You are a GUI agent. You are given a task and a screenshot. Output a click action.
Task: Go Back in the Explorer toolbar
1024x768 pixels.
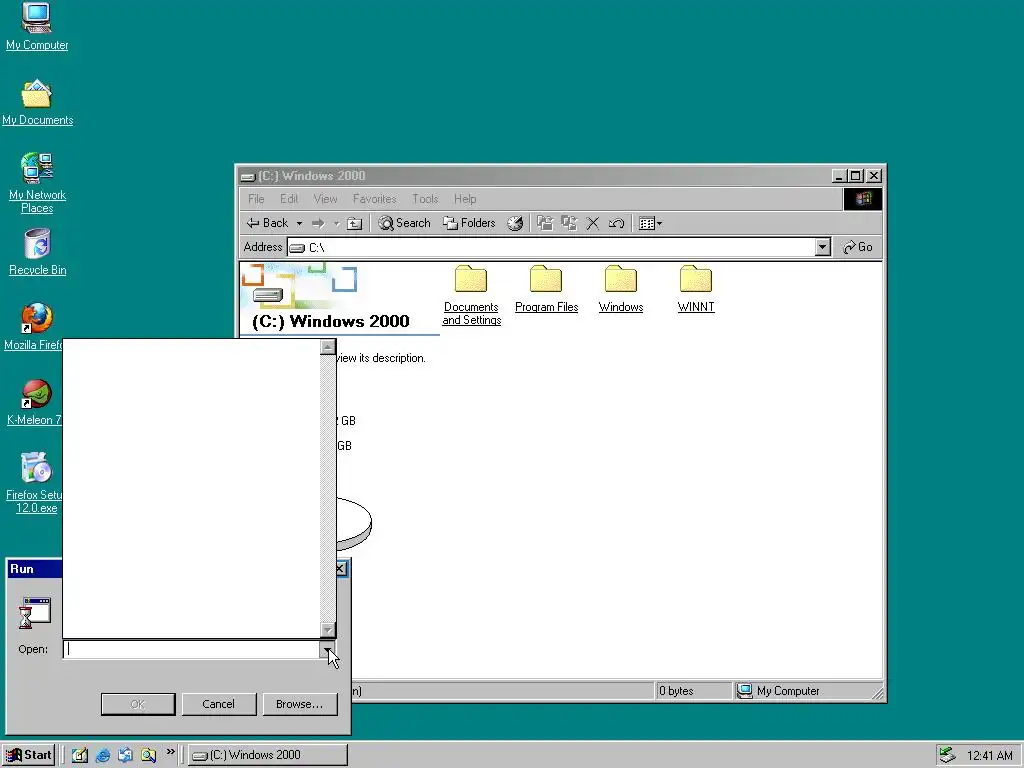coord(267,223)
